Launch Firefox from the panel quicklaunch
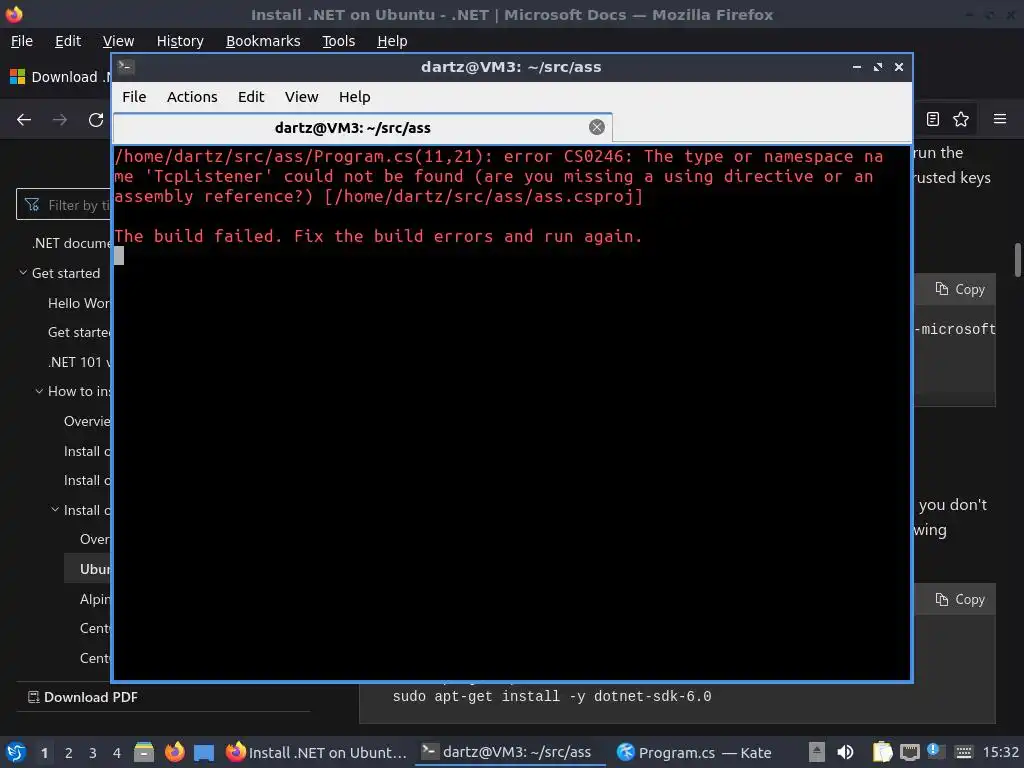Image resolution: width=1024 pixels, height=768 pixels. click(x=174, y=752)
